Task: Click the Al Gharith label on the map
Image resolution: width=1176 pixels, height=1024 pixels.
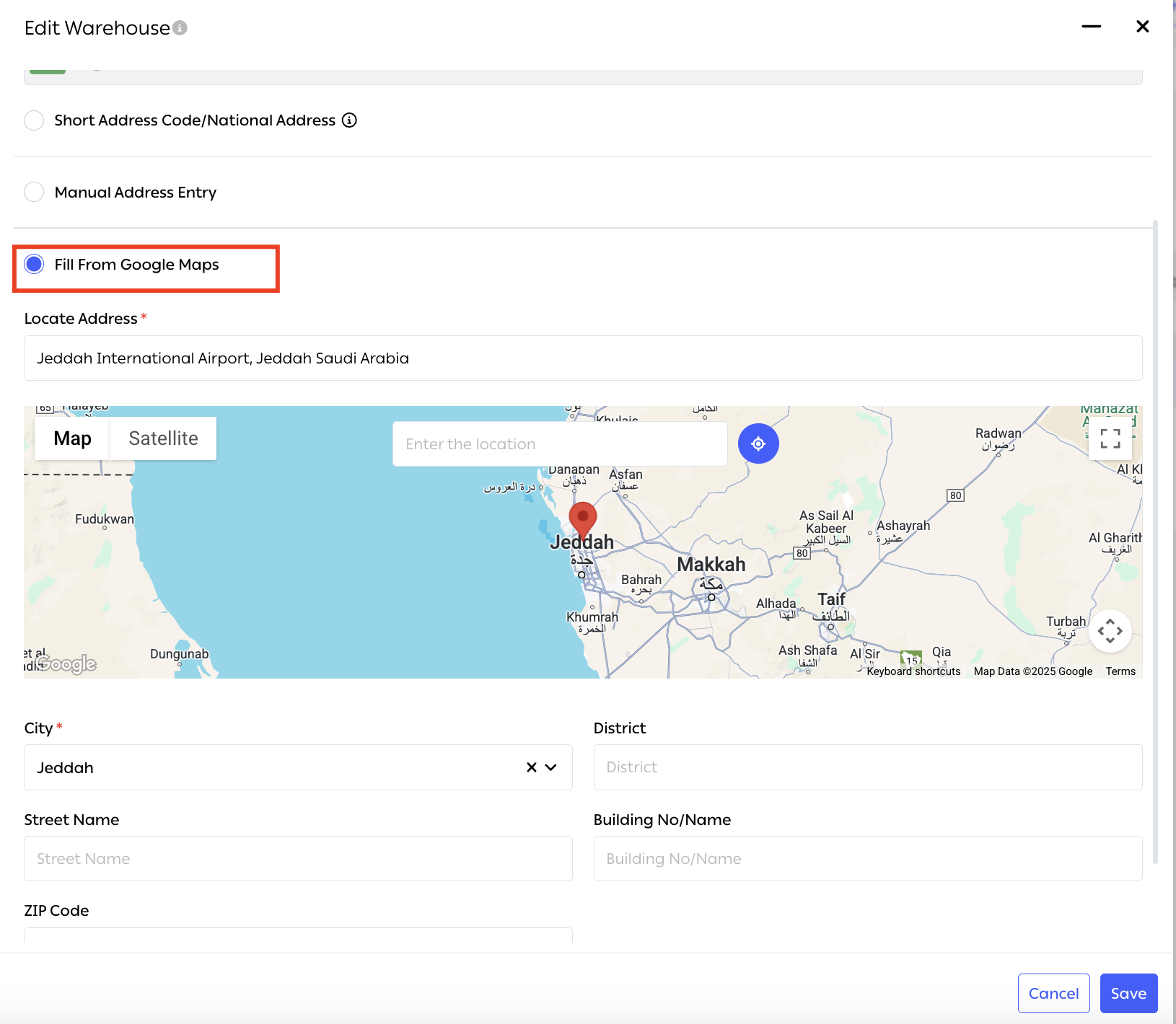Action: point(1115,538)
